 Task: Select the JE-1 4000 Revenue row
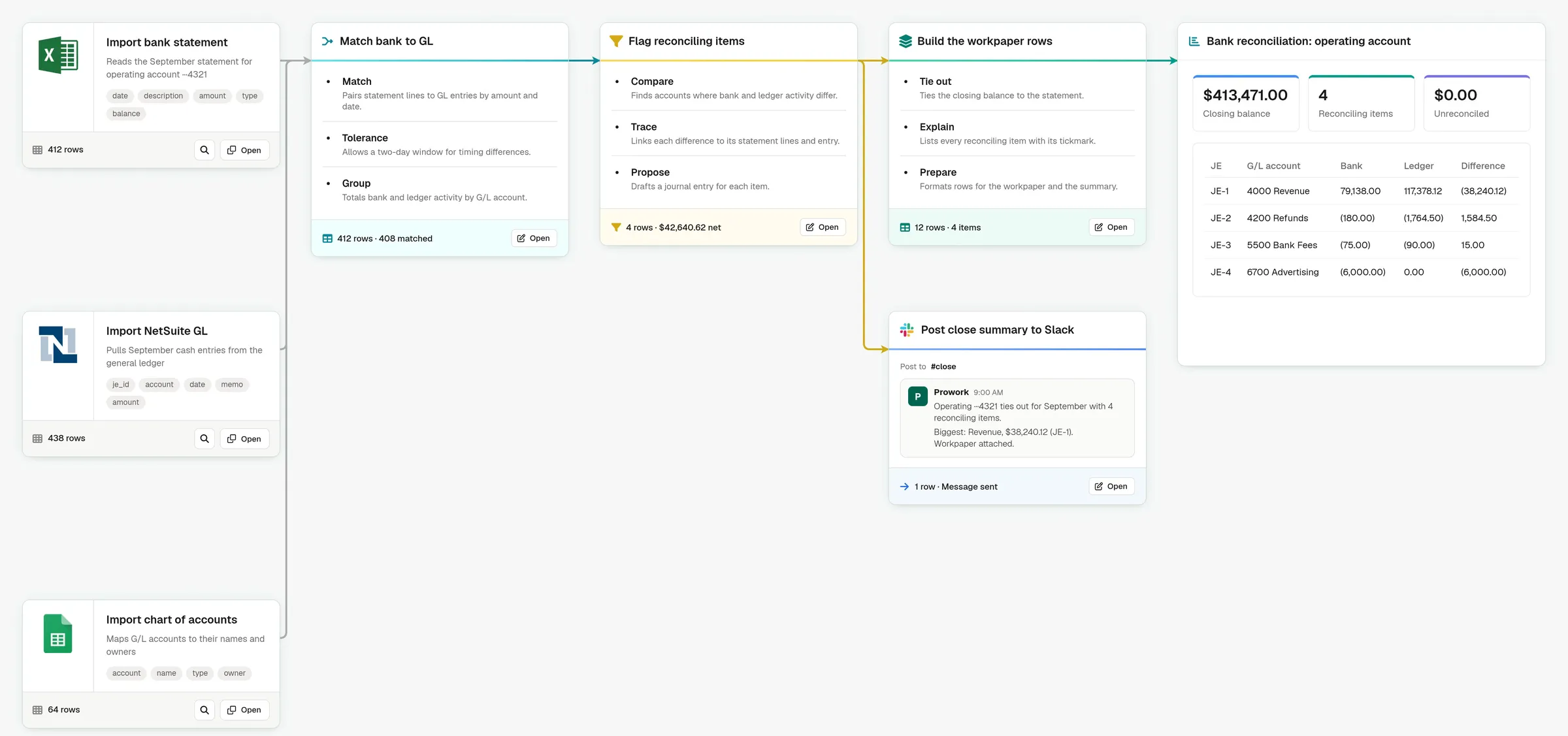coord(1362,191)
